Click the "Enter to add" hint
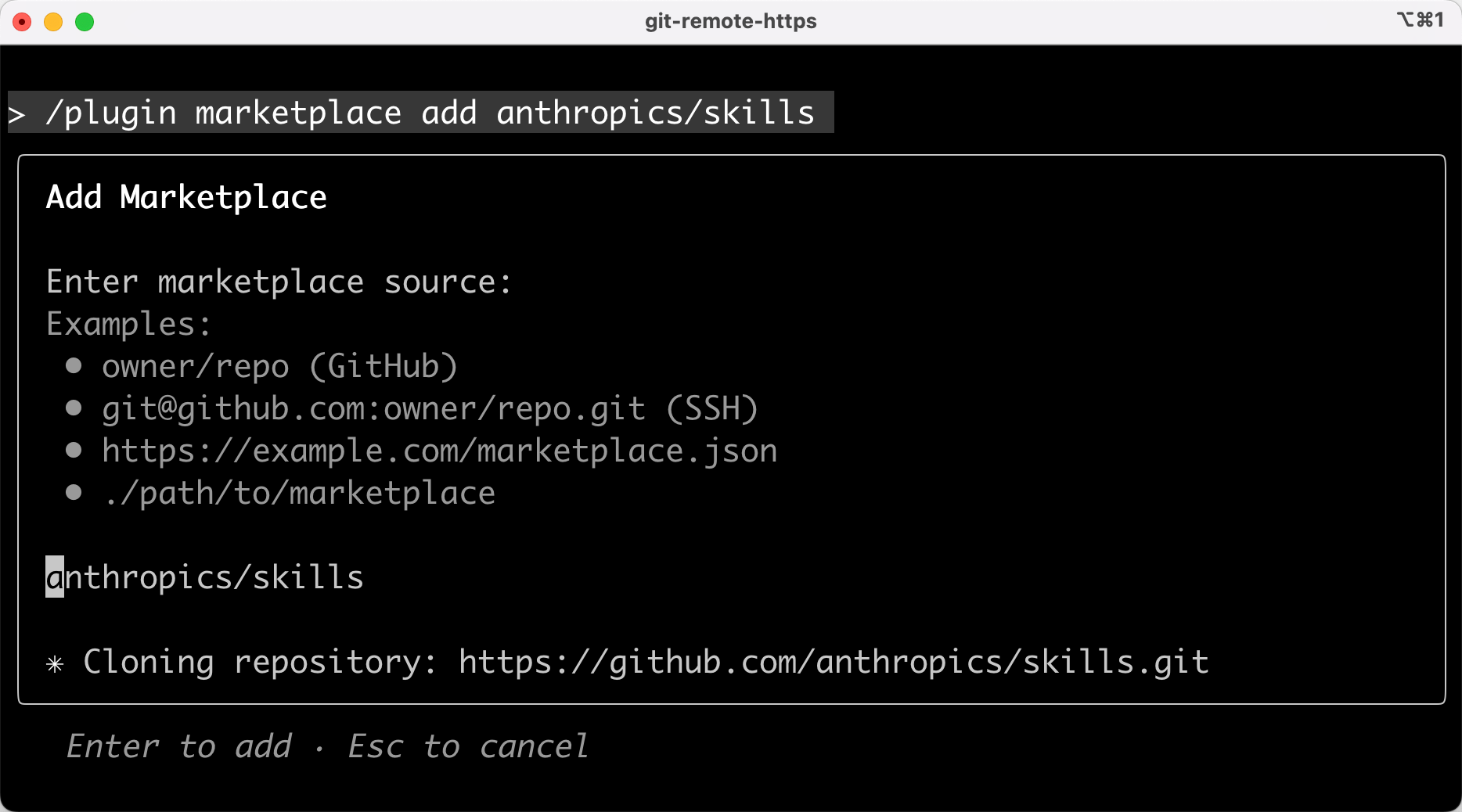1462x812 pixels. (x=178, y=746)
